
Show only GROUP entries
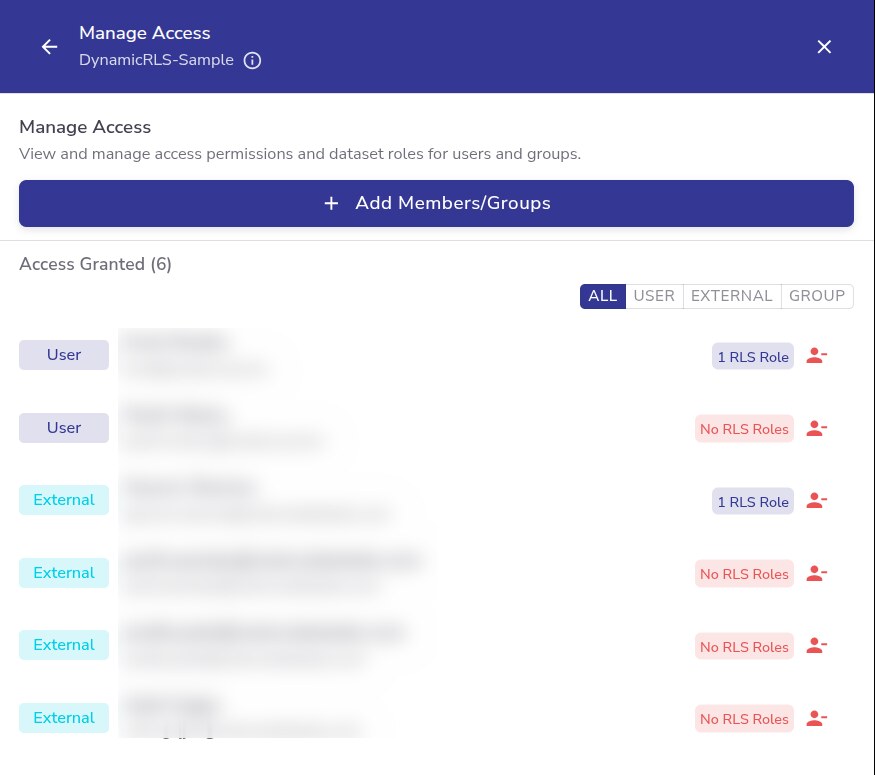pyautogui.click(x=817, y=296)
